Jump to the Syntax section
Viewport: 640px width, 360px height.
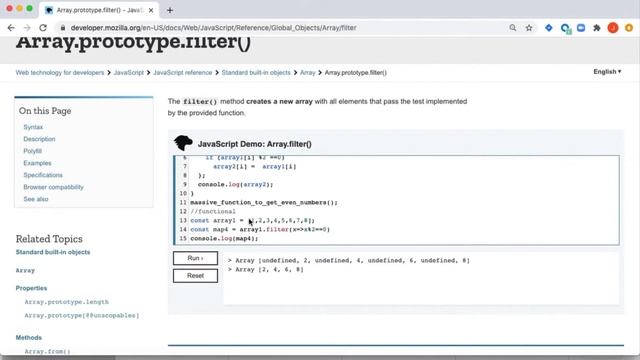coord(33,127)
